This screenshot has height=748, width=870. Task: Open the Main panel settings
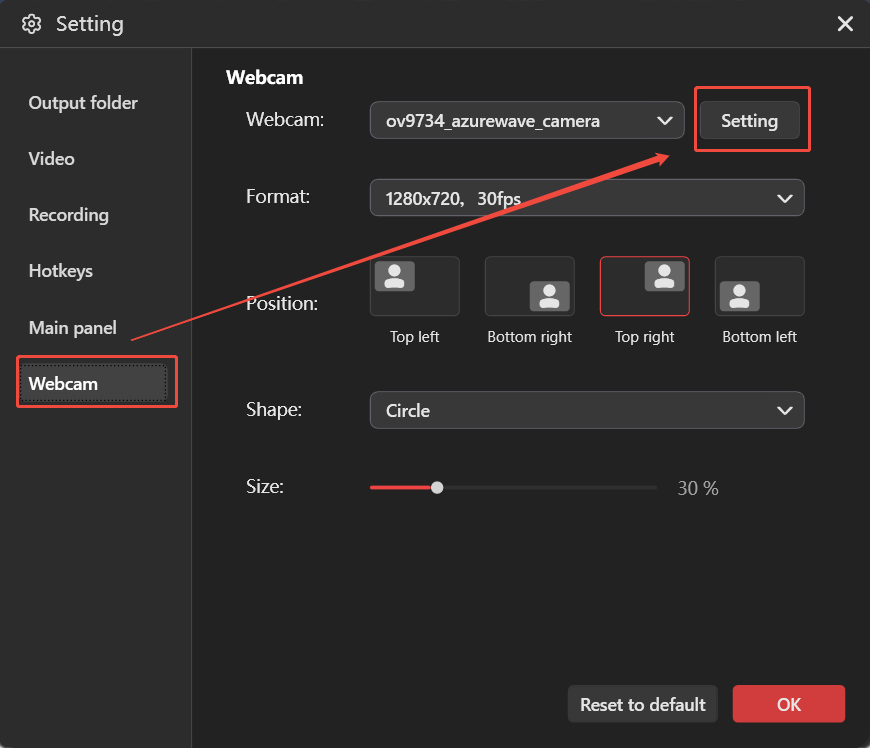tap(72, 326)
